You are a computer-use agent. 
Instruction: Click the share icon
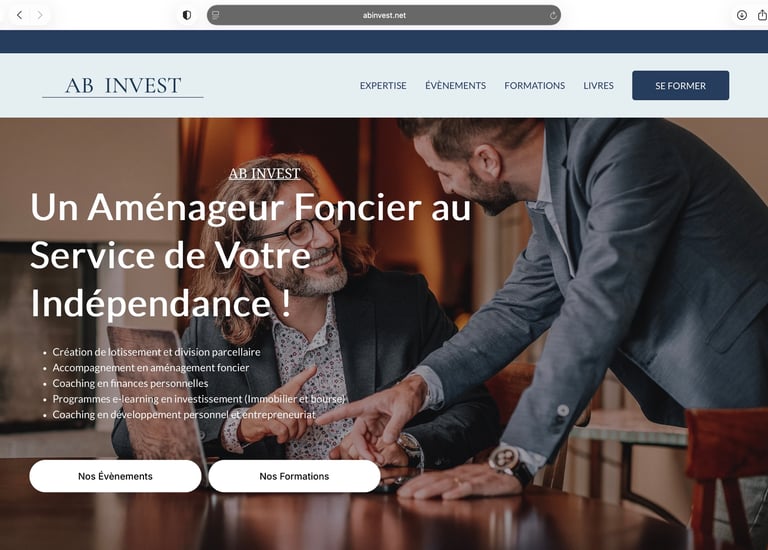point(763,15)
